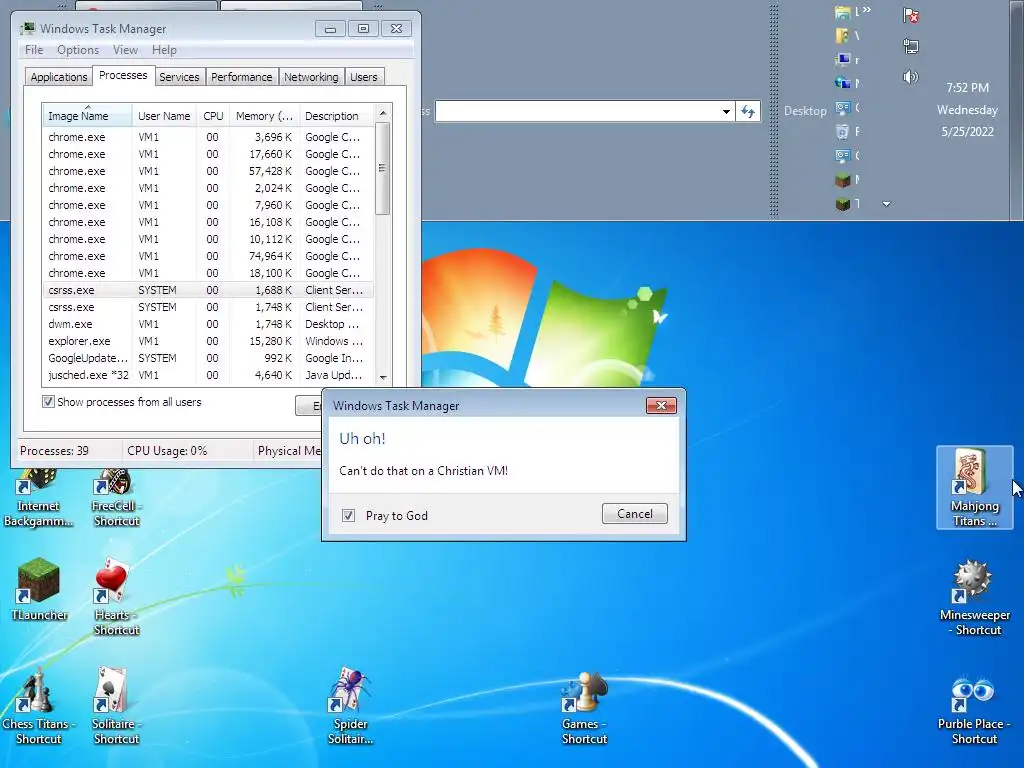Open the Solitaire shortcut icon

(116, 707)
